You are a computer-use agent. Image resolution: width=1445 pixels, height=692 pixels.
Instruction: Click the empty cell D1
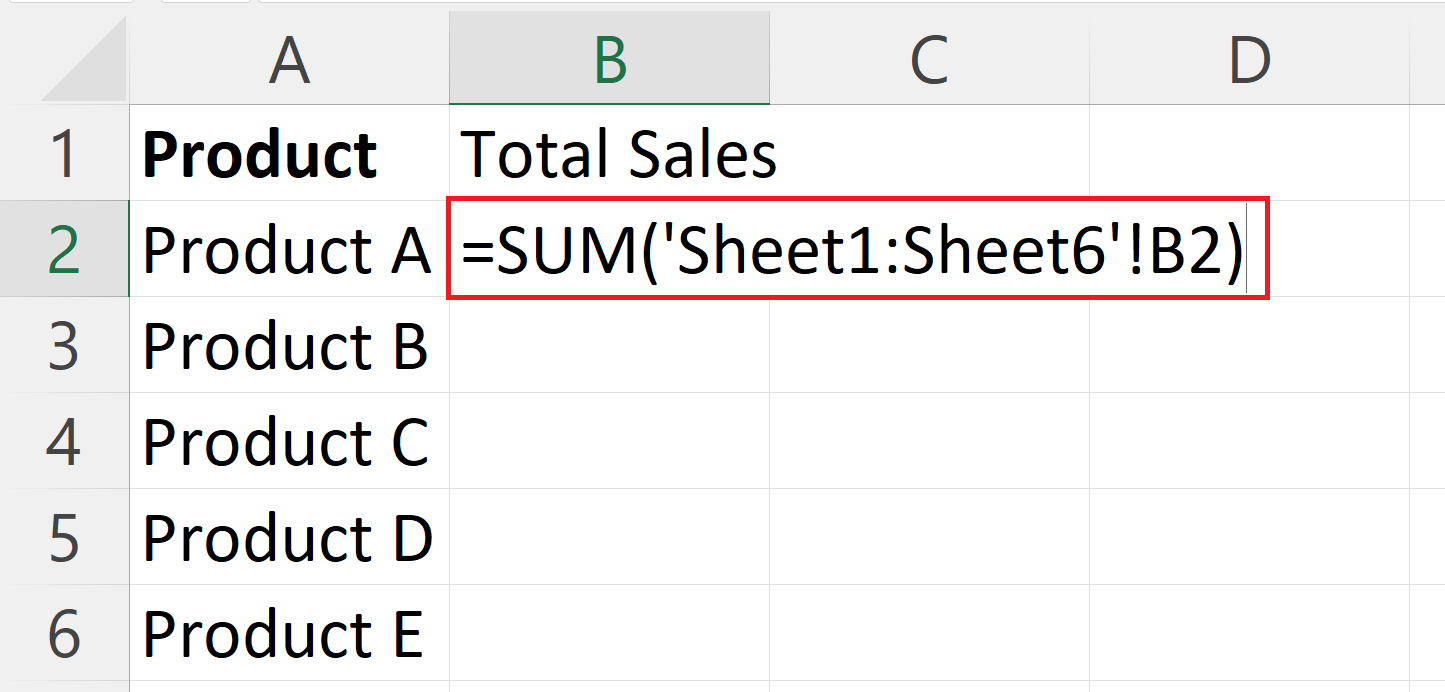[1250, 152]
